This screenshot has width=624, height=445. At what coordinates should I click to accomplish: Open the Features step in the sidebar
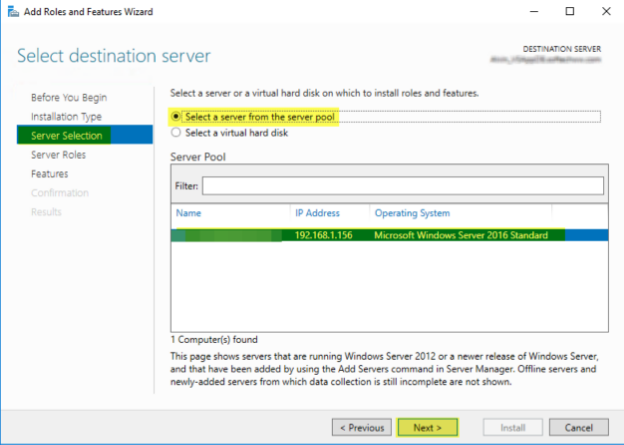pos(49,174)
